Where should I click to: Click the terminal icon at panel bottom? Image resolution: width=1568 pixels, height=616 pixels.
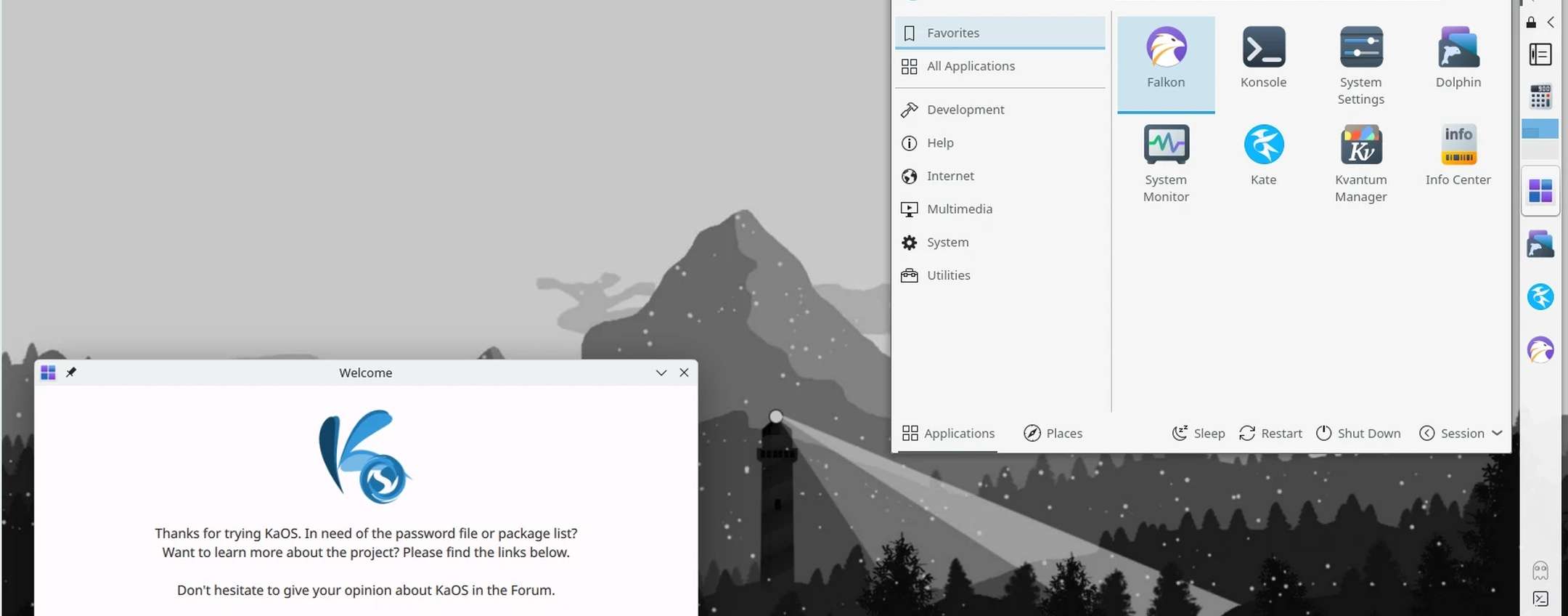[x=1540, y=599]
